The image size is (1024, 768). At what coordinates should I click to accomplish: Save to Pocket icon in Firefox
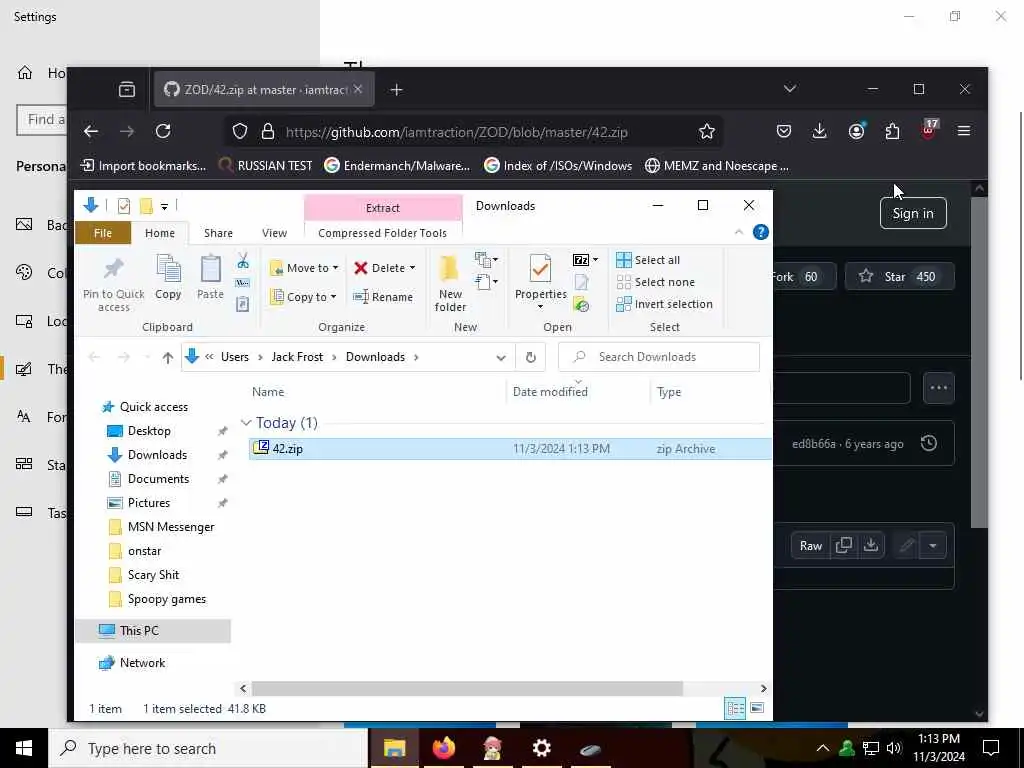pyautogui.click(x=784, y=131)
